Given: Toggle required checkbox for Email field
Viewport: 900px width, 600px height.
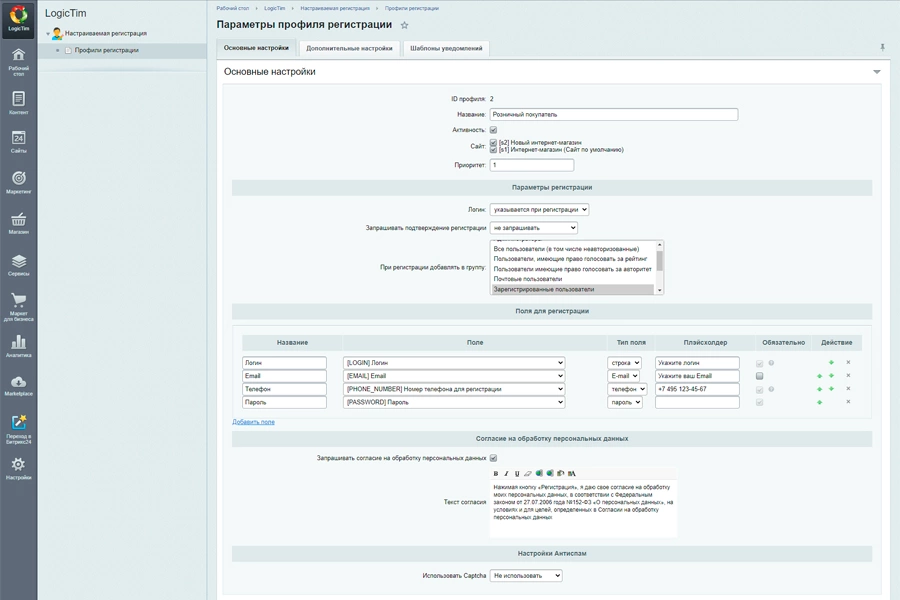Looking at the screenshot, I should point(760,376).
